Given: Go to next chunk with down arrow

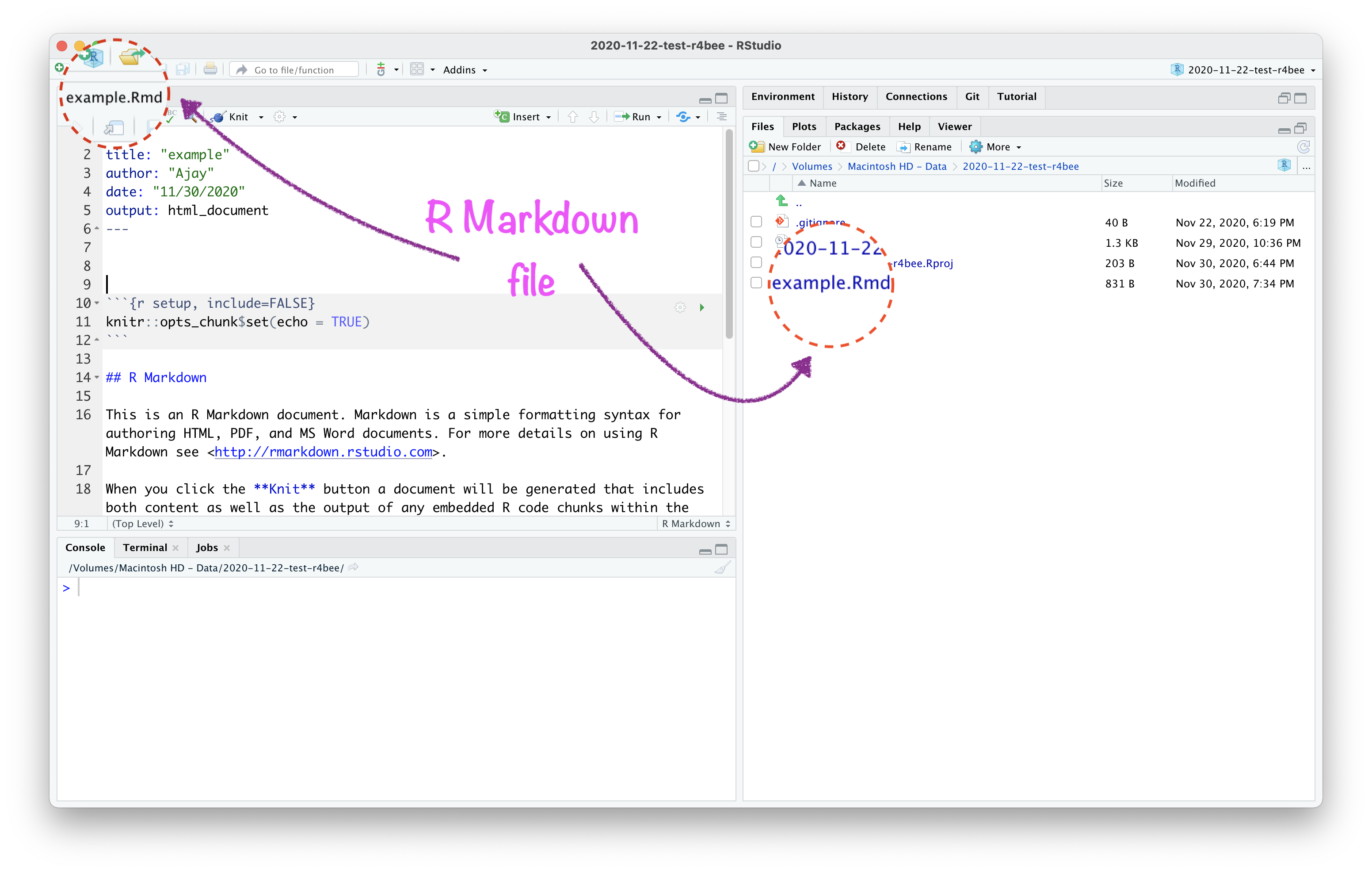Looking at the screenshot, I should [x=594, y=117].
